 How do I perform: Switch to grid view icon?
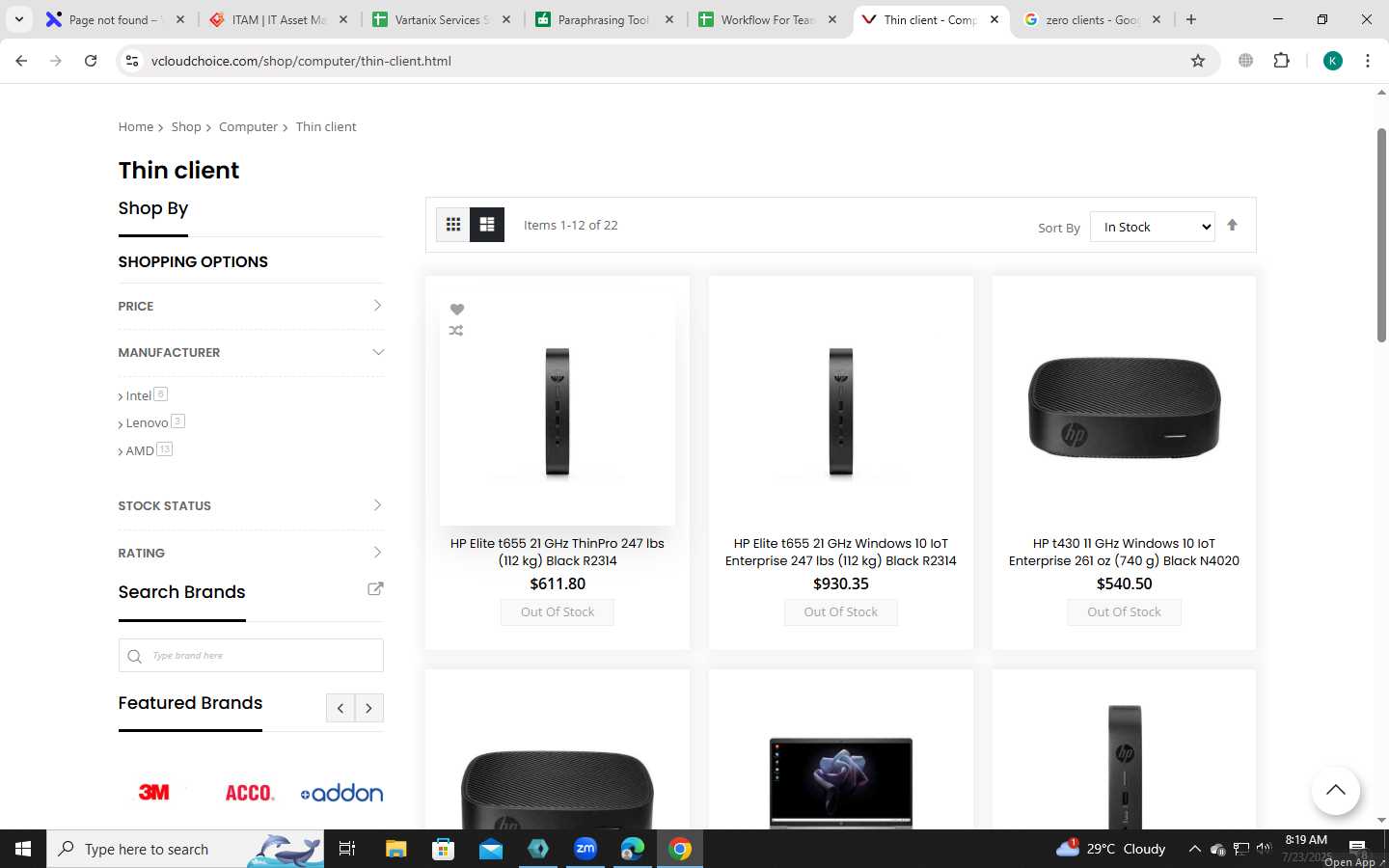point(452,225)
